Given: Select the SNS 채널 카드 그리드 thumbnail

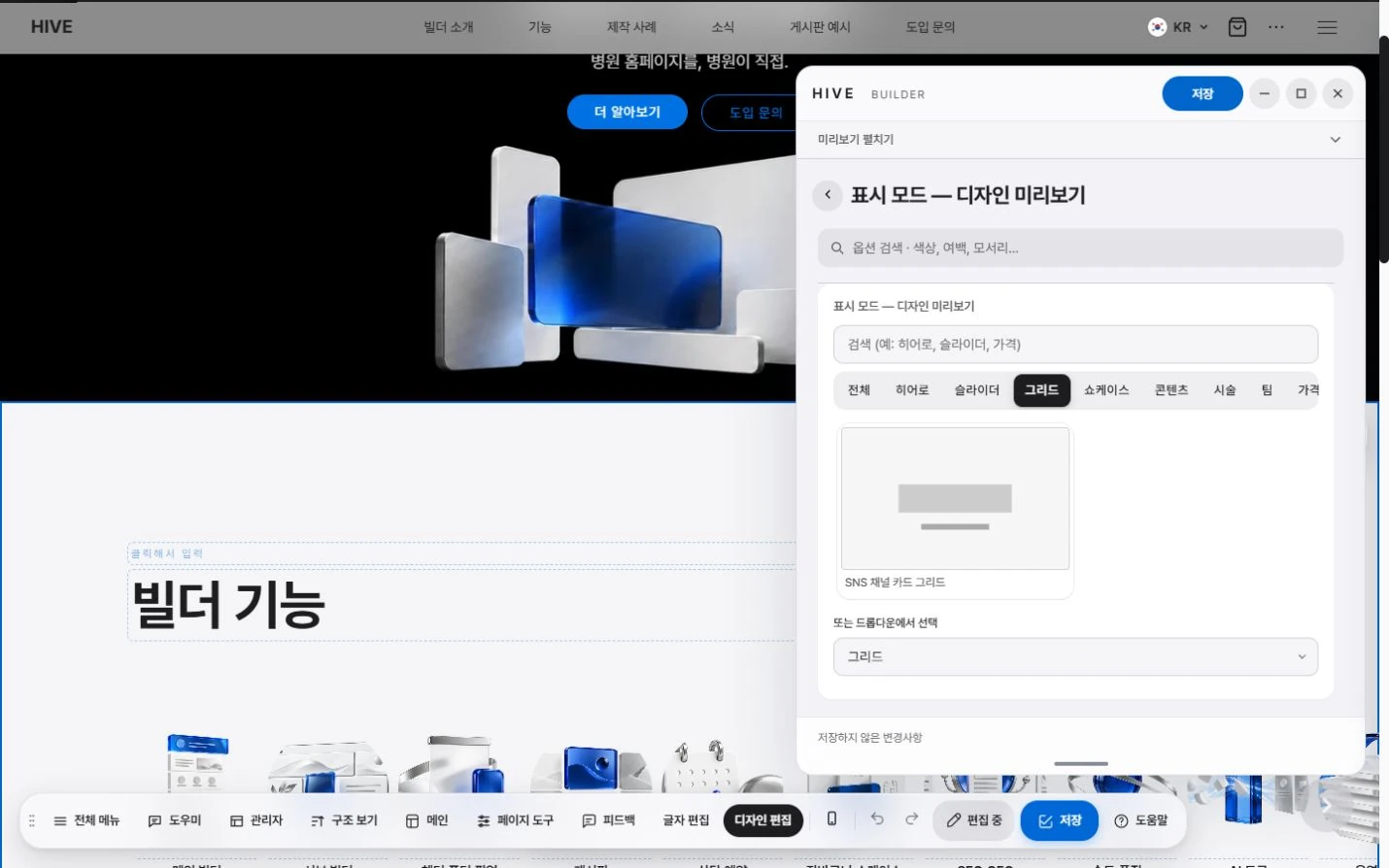Looking at the screenshot, I should pyautogui.click(x=955, y=512).
